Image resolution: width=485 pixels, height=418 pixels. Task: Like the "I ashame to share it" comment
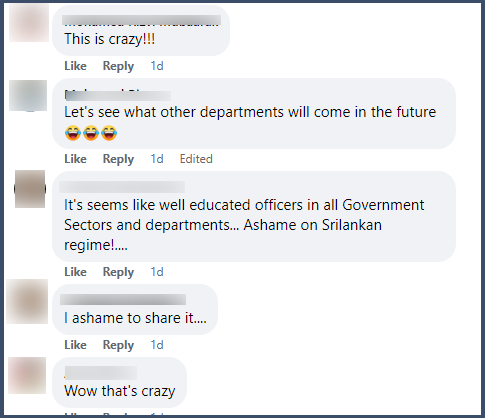coord(75,345)
